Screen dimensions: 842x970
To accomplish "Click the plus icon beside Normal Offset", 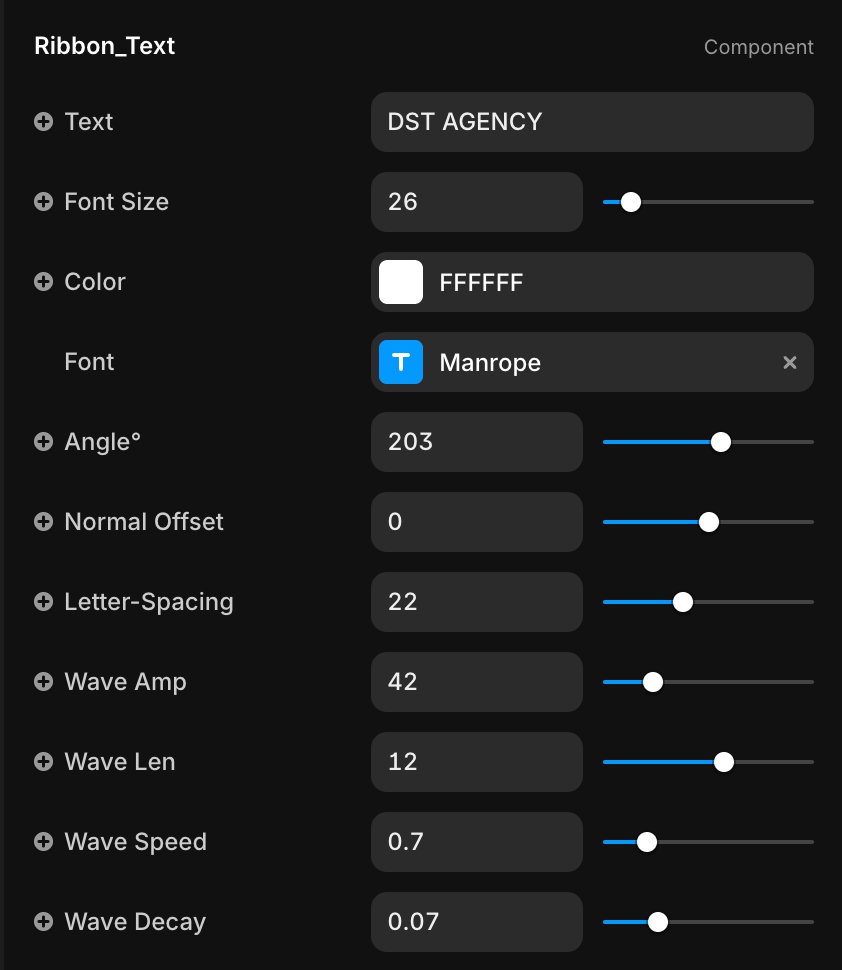I will pos(43,521).
